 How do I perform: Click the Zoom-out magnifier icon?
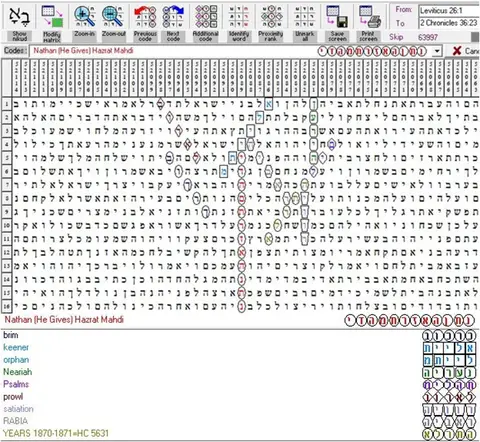point(113,16)
